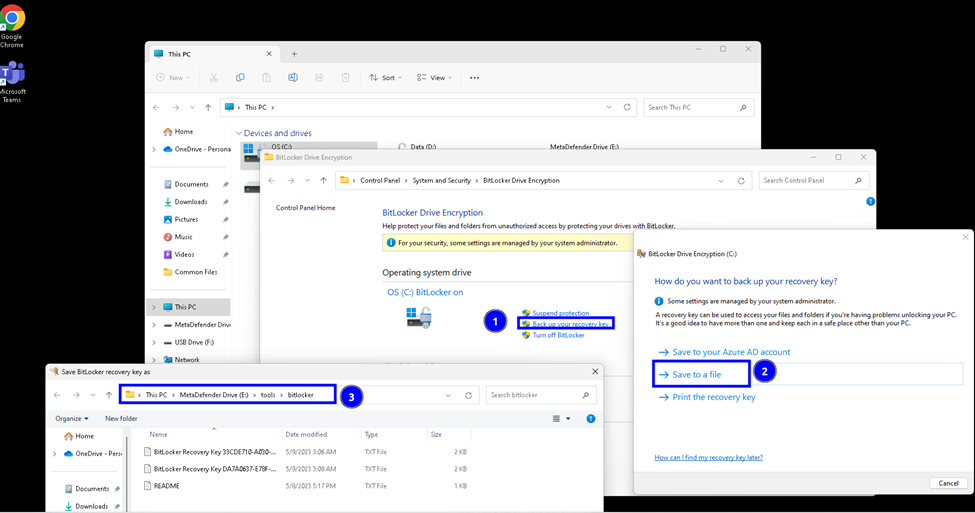Open Pictures in This PC sidebar

click(181, 219)
